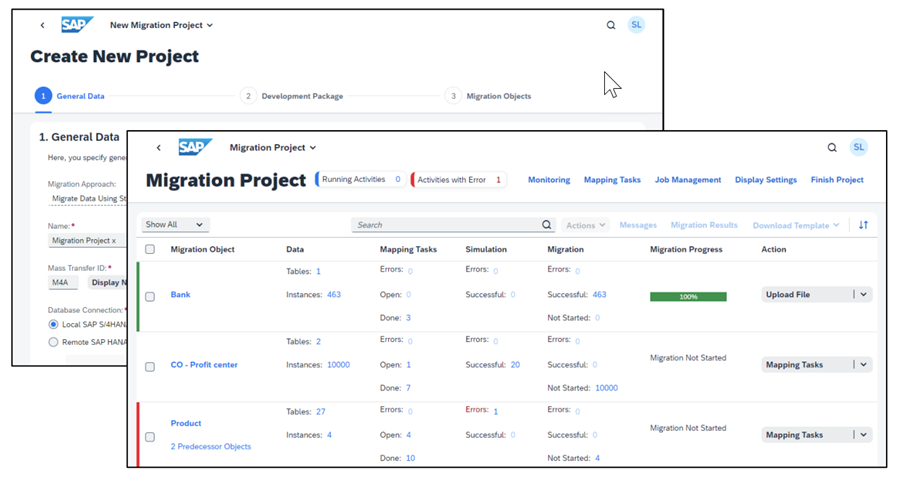The image size is (907, 477).
Task: Open Migration Project title dropdown
Action: [272, 147]
